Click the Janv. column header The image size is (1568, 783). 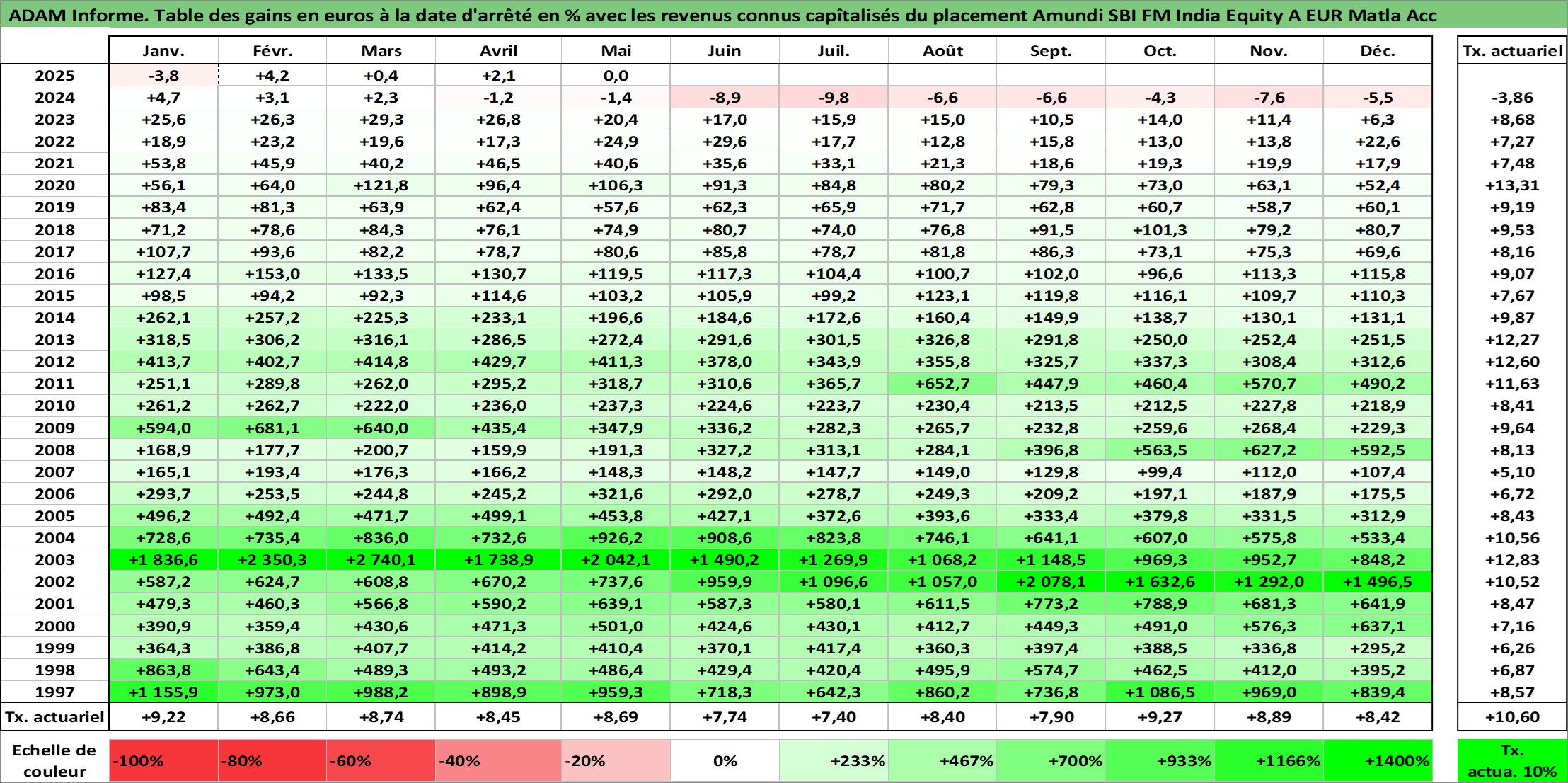163,51
